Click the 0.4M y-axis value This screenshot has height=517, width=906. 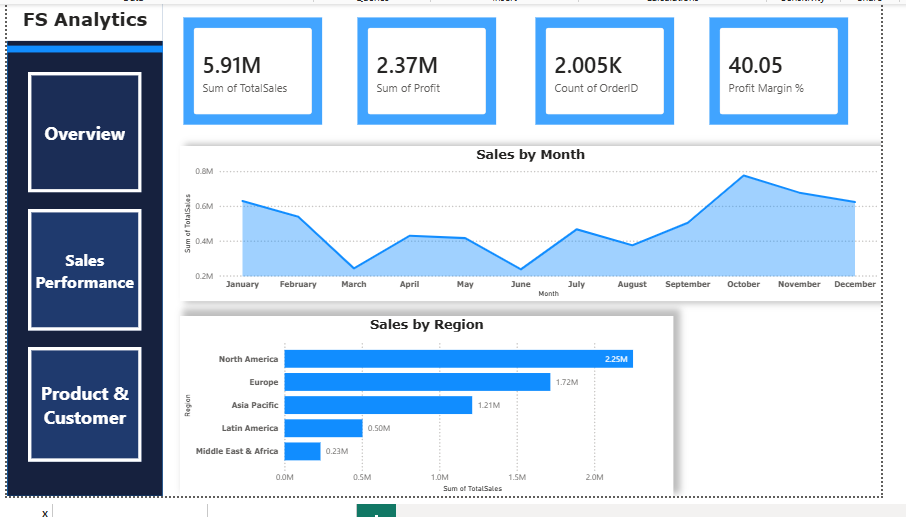click(x=204, y=241)
